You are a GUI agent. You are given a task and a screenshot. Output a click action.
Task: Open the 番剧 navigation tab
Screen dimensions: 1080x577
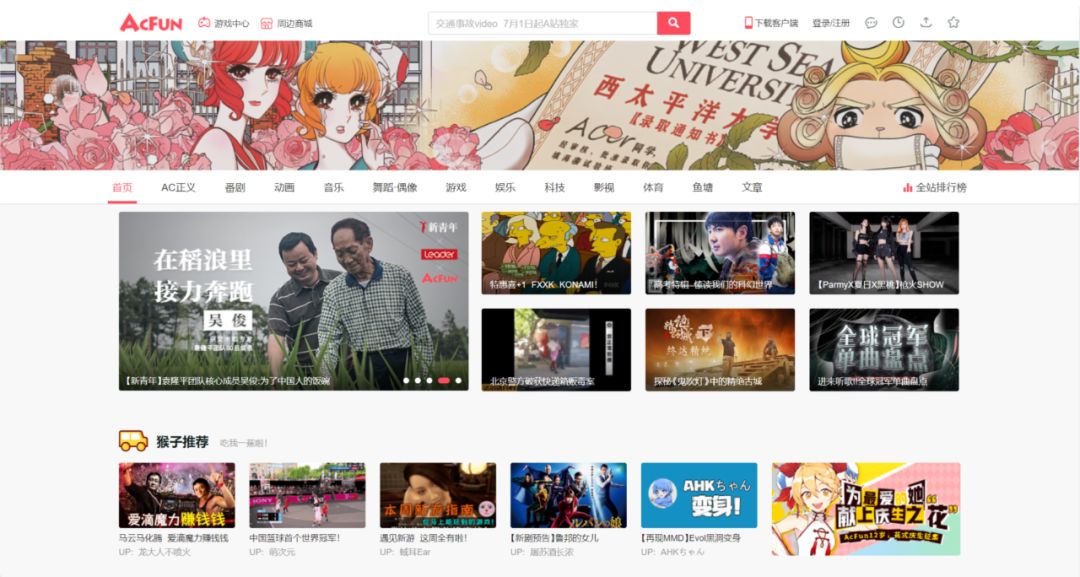[235, 187]
